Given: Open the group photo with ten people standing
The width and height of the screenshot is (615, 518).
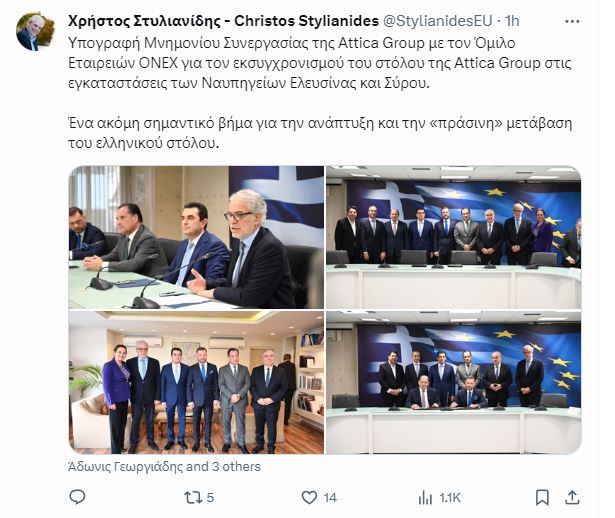Looking at the screenshot, I should 454,237.
